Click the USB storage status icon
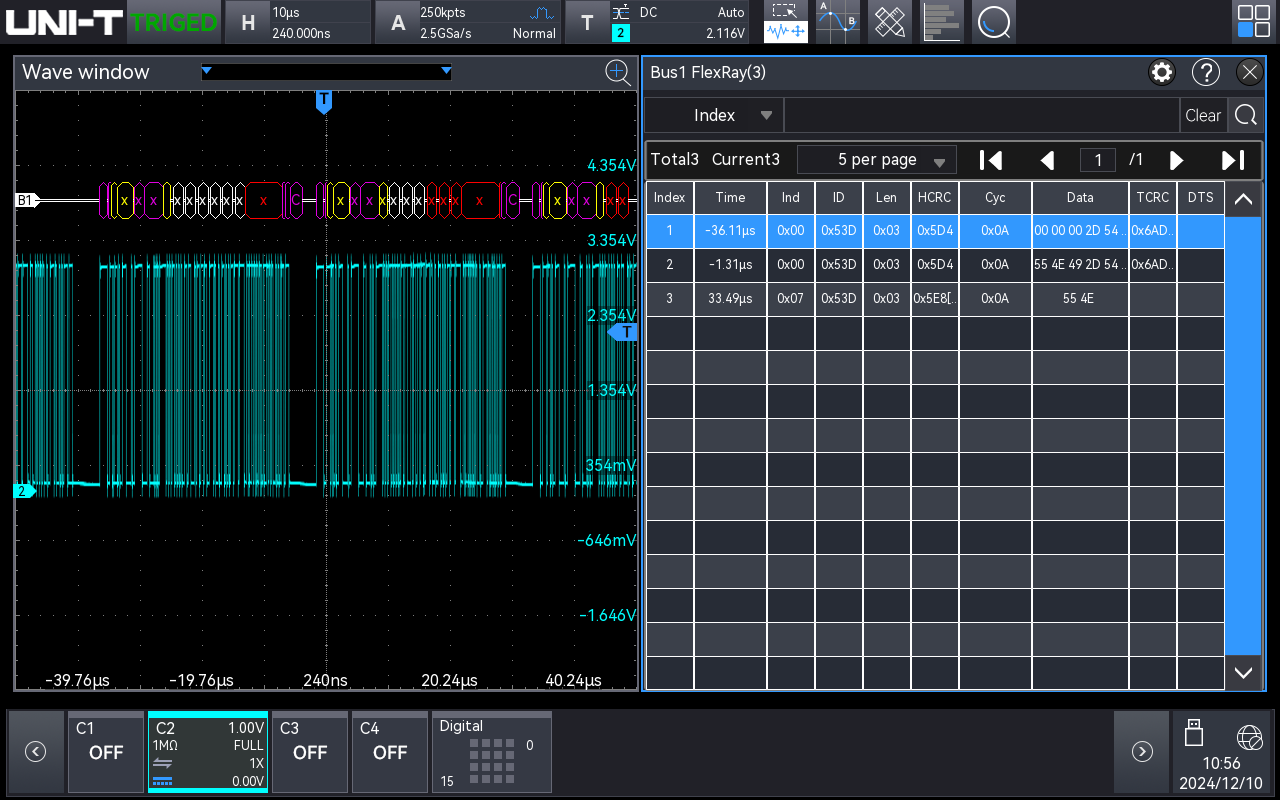The height and width of the screenshot is (800, 1280). click(1193, 733)
